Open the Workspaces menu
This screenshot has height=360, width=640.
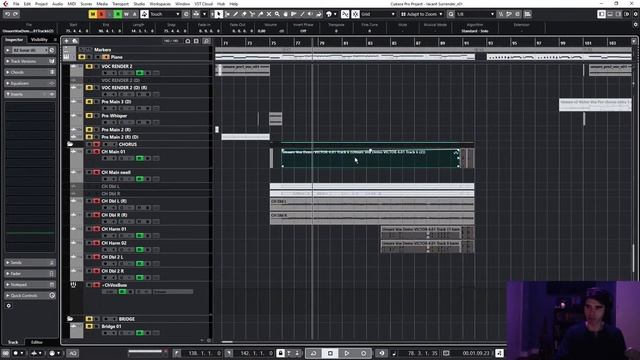[x=160, y=4]
